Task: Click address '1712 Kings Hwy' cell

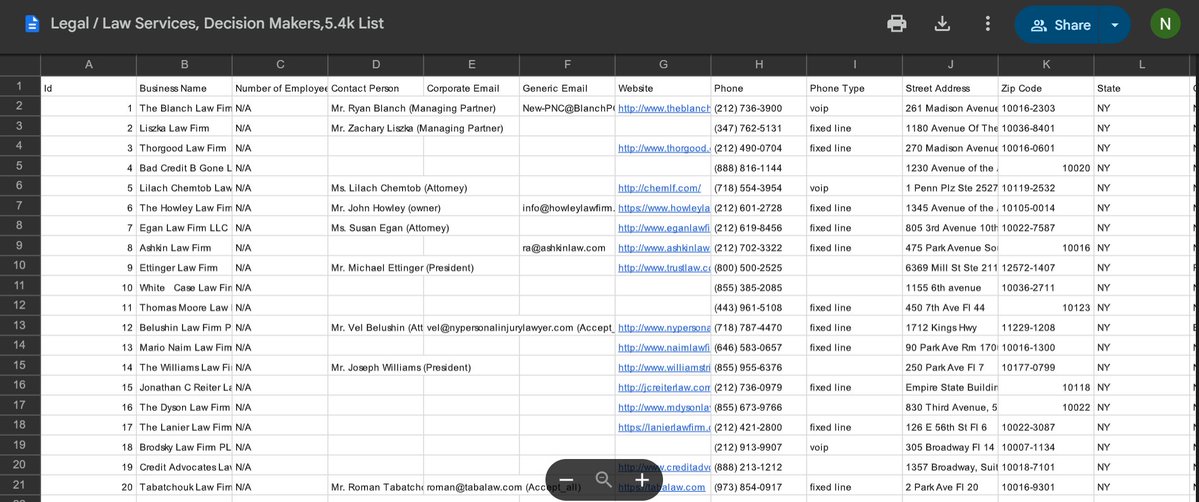Action: pos(950,328)
